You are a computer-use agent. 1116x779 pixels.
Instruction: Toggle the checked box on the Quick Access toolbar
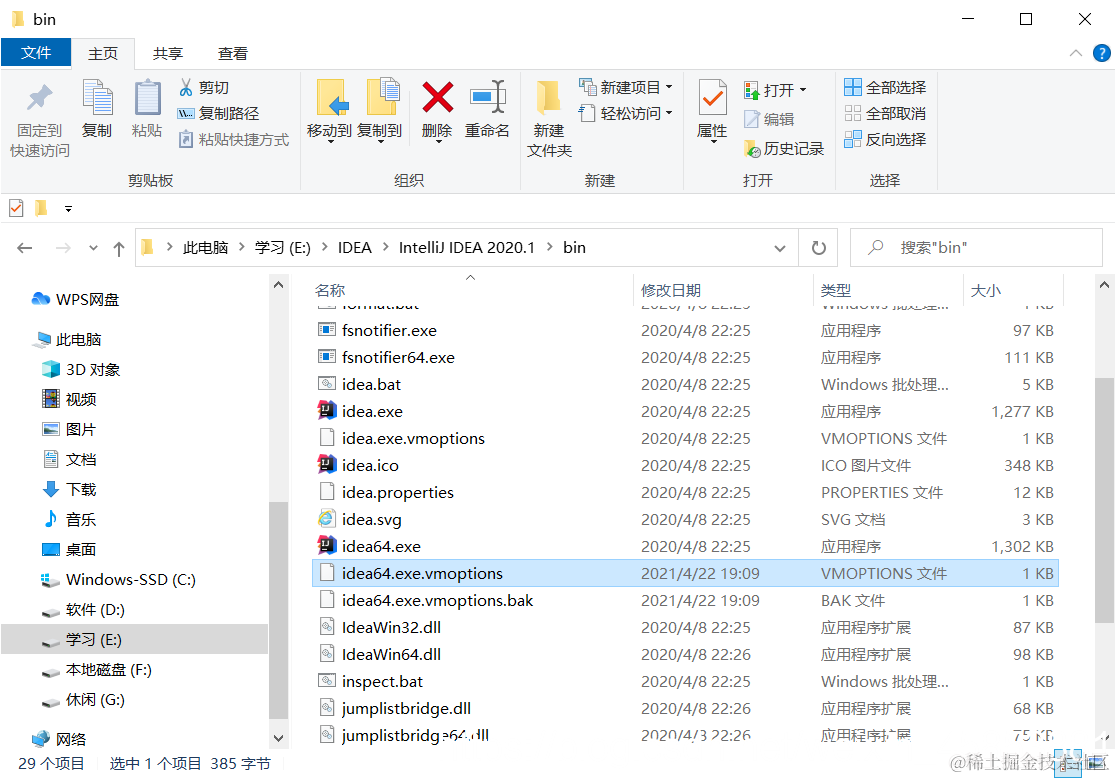coord(15,207)
